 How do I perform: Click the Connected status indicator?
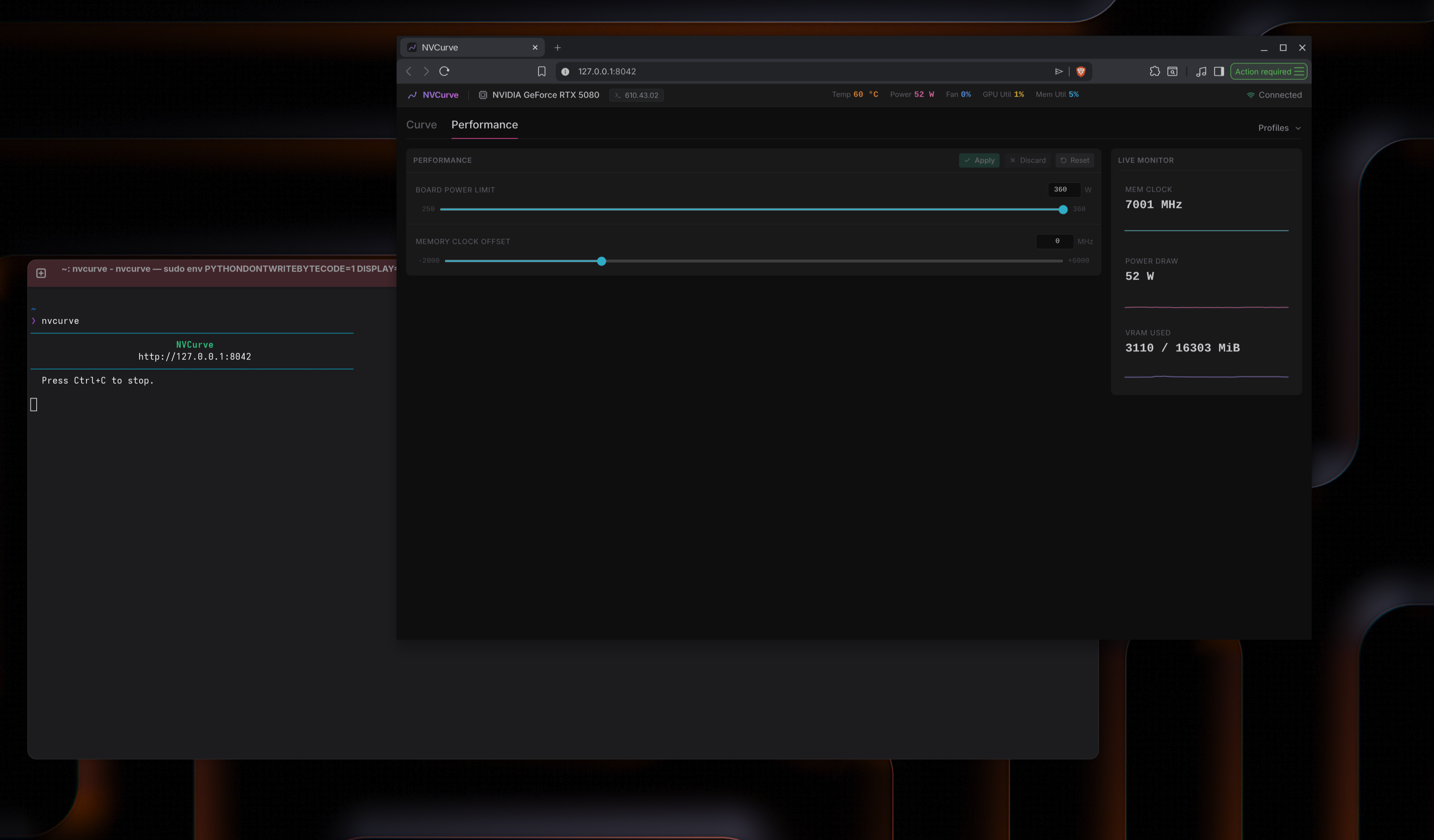pyautogui.click(x=1274, y=95)
